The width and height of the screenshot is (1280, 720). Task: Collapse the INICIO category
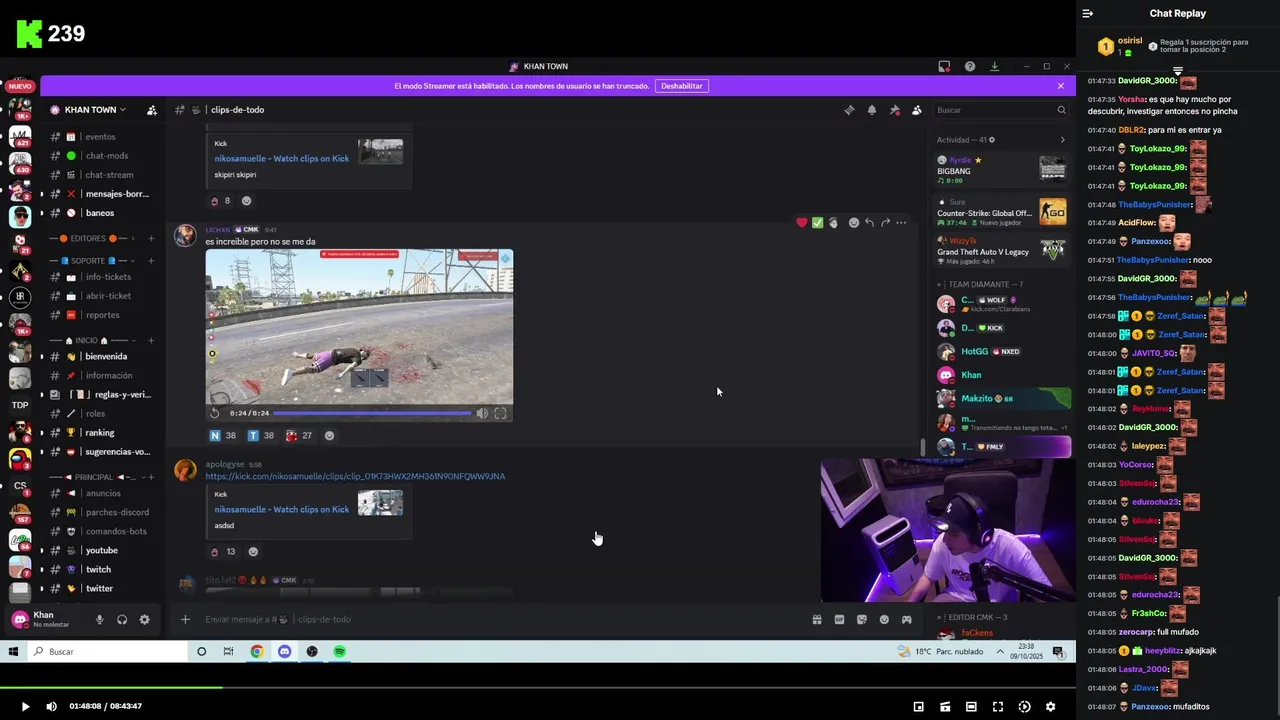pyautogui.click(x=91, y=341)
